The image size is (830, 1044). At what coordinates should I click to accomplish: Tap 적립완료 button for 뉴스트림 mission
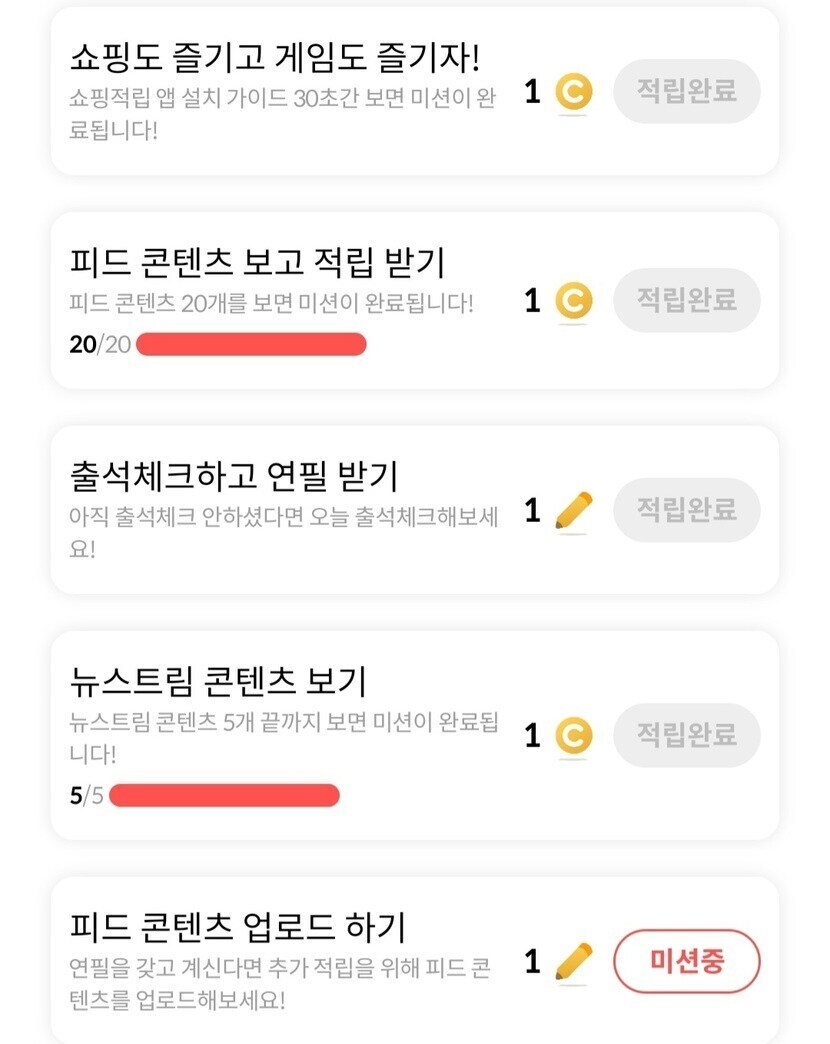click(x=687, y=735)
